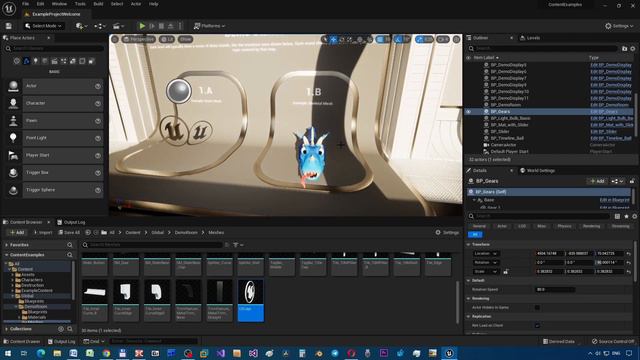Toggle visibility eye for BP_Gears
Screen dimensions: 640x360
(469, 111)
